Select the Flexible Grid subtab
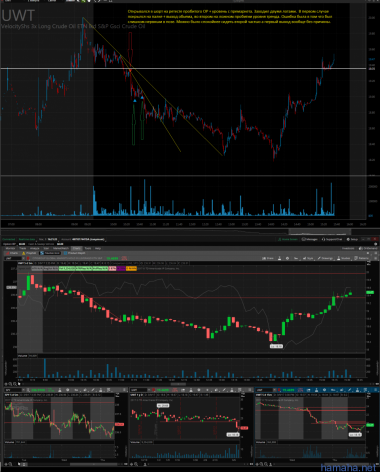 pos(50,253)
